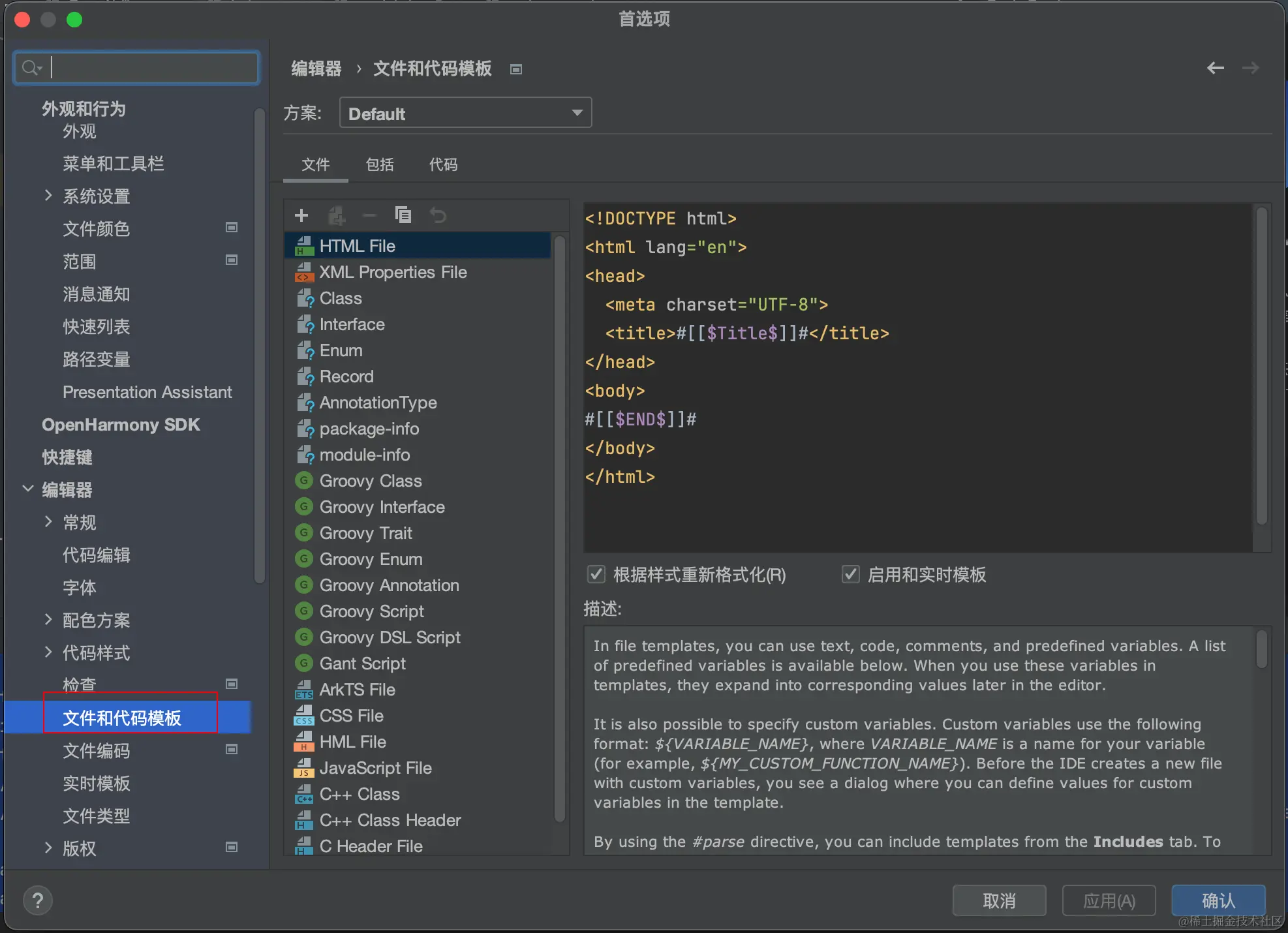Click the 取消 button
1288x933 pixels.
[998, 901]
